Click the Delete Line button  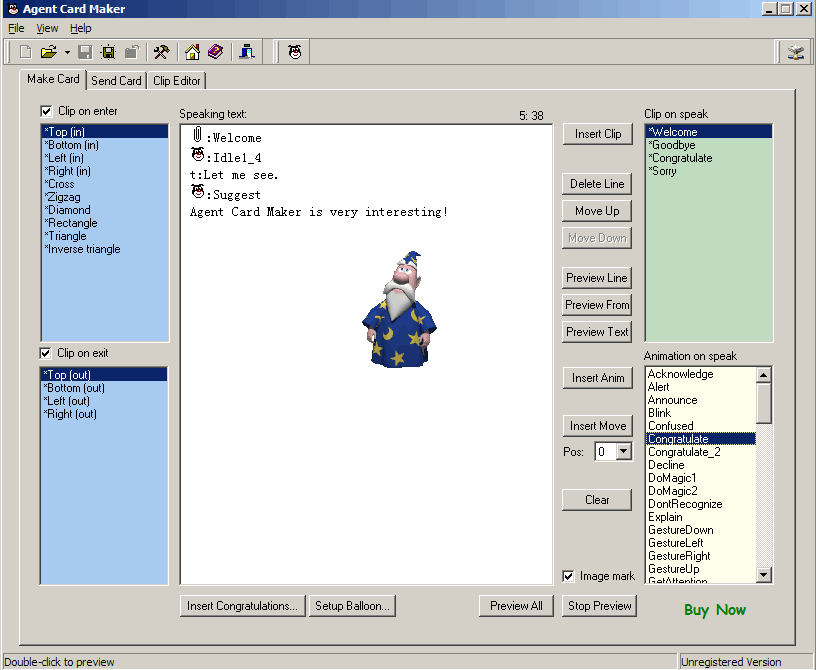[597, 184]
